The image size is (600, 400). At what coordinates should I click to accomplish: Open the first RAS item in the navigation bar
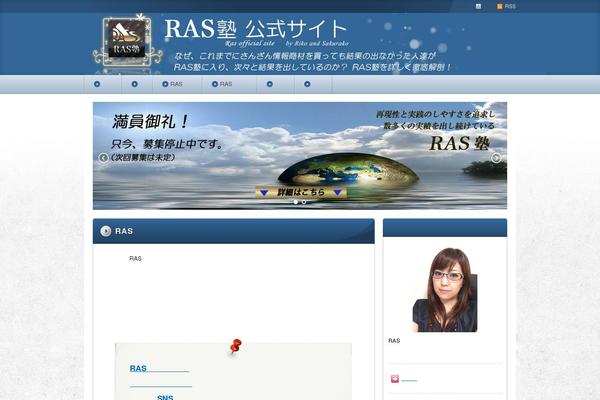point(177,84)
